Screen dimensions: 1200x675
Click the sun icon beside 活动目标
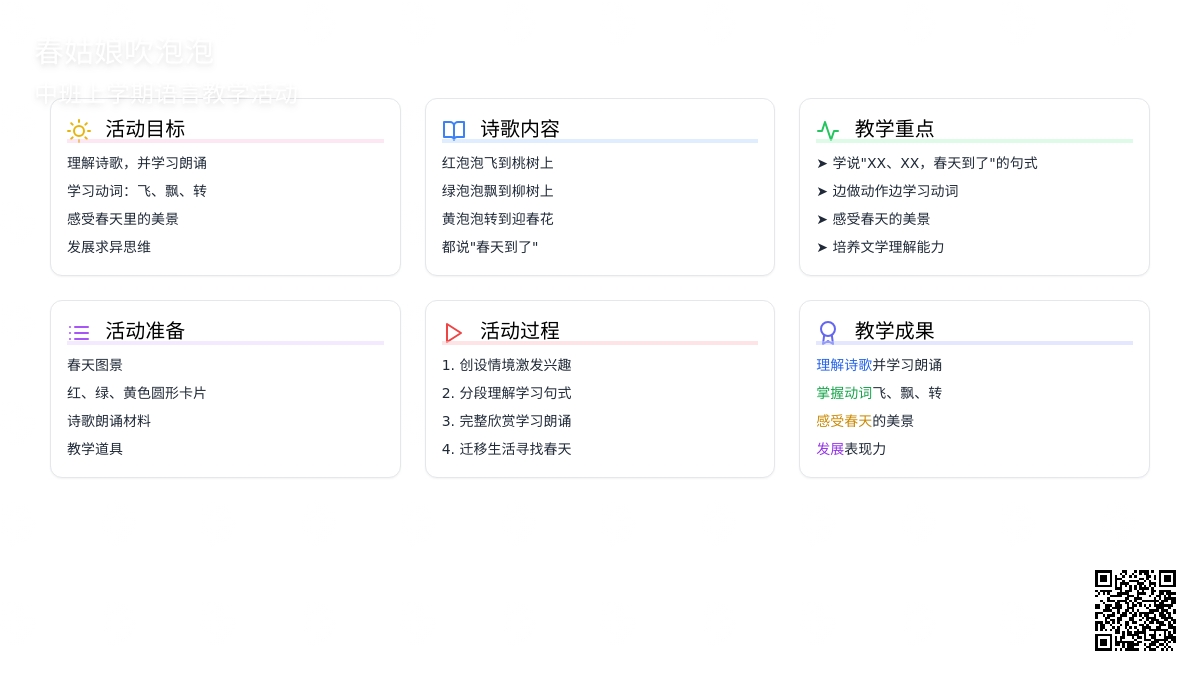click(x=79, y=130)
